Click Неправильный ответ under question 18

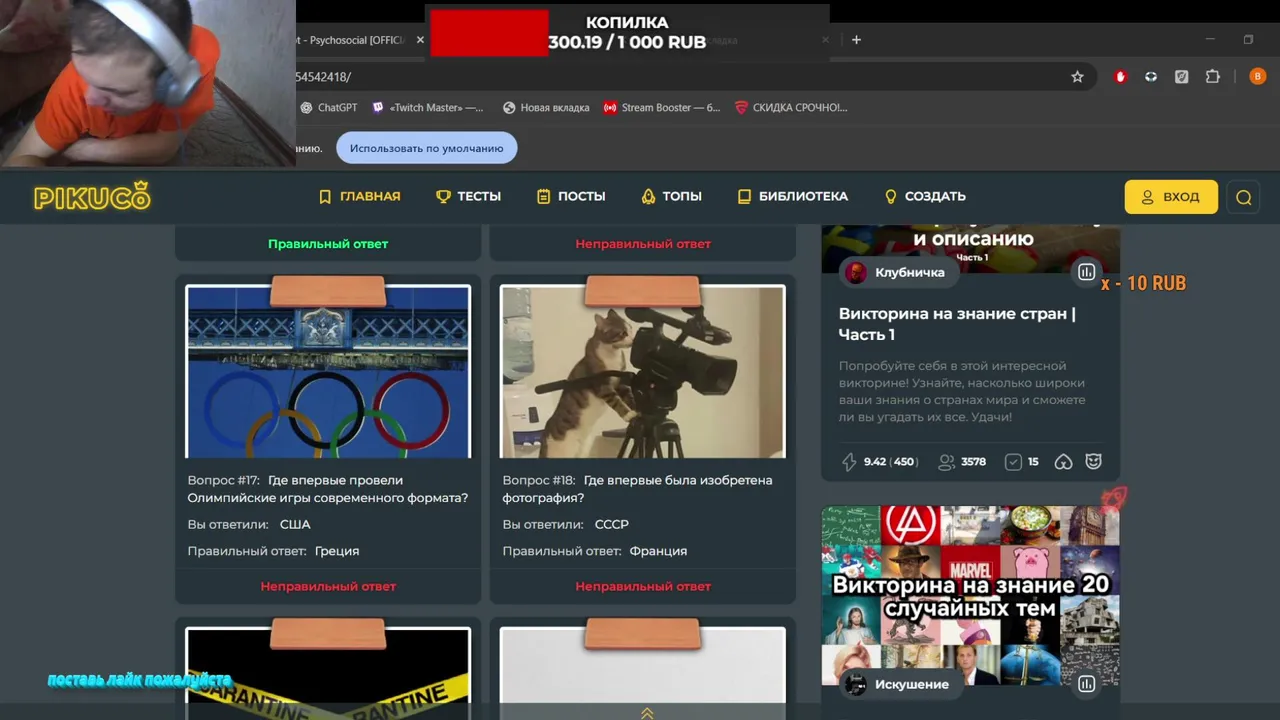(643, 586)
